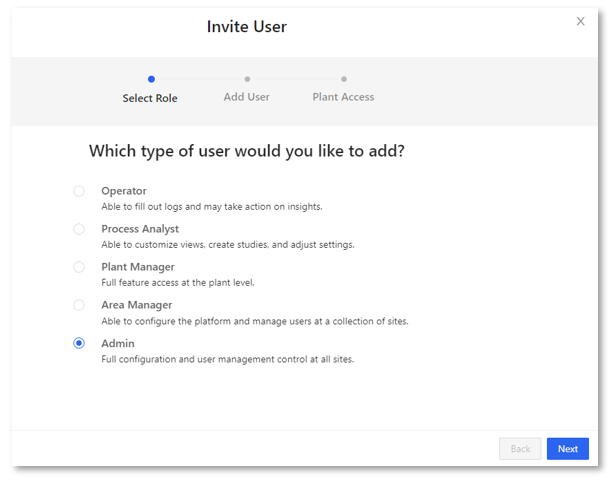Screen dimensions: 615x479
Task: Select the Operator radio button
Action: (x=79, y=191)
